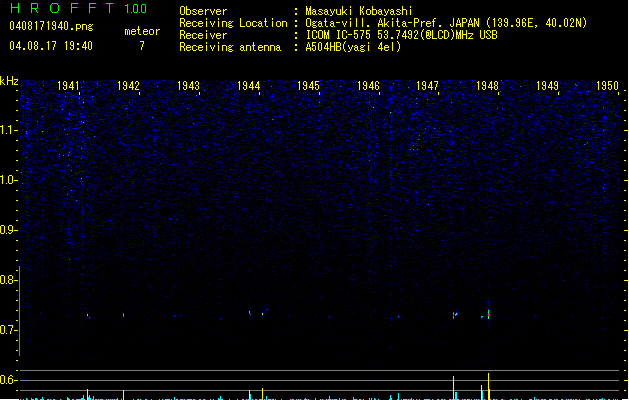Click the file name 0408171940.png
The width and height of the screenshot is (629, 400).
pos(51,26)
